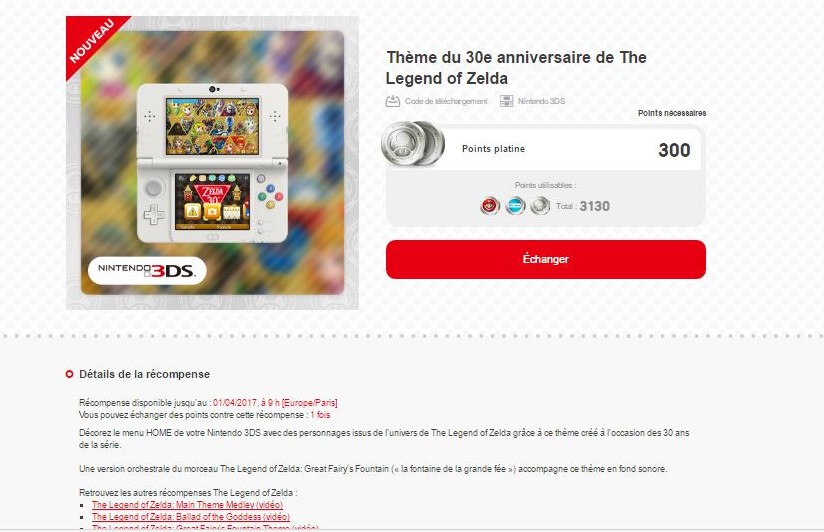Screen dimensions: 824x532
Task: Click the blue Miitomo coin icon
Action: pos(516,206)
